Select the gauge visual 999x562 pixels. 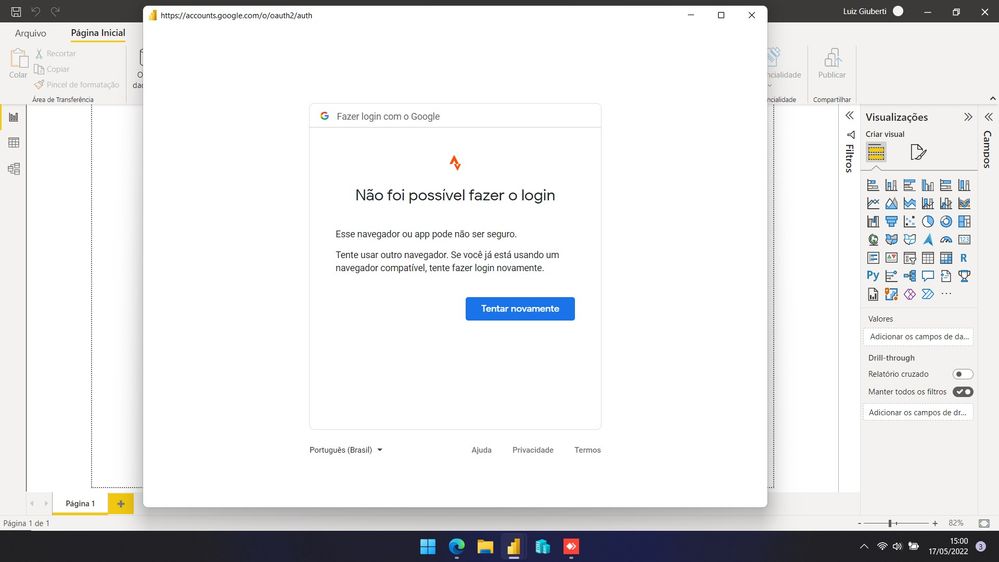coord(946,240)
